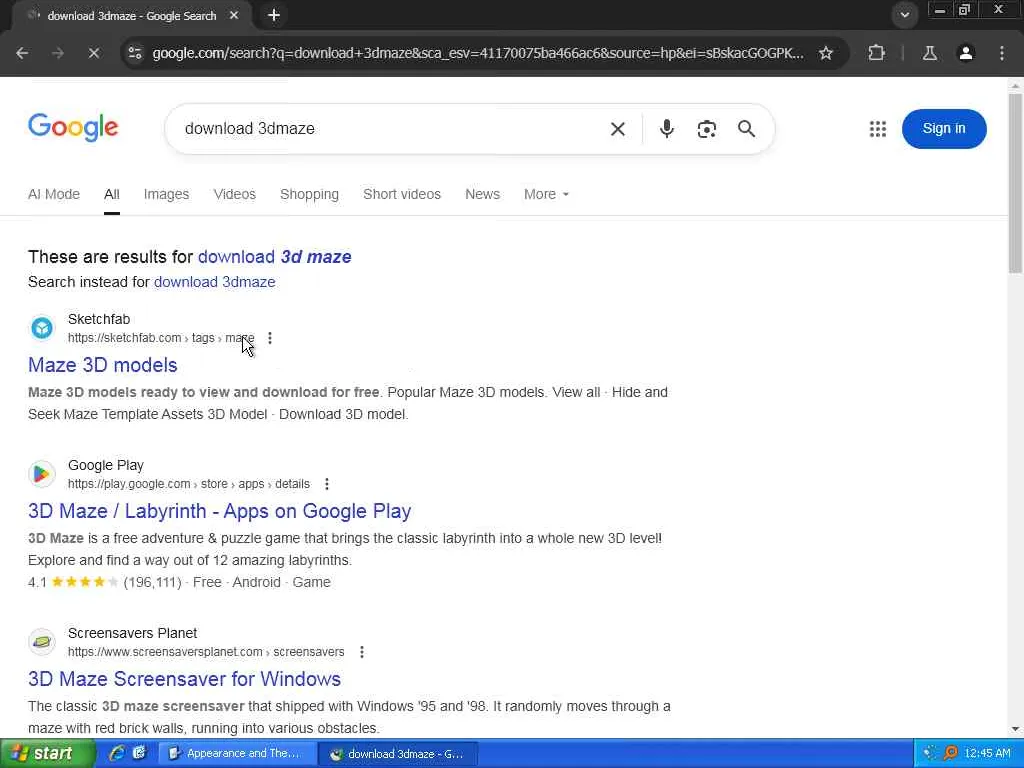
Task: Close the download 3dmaze tab
Action: coord(234,15)
